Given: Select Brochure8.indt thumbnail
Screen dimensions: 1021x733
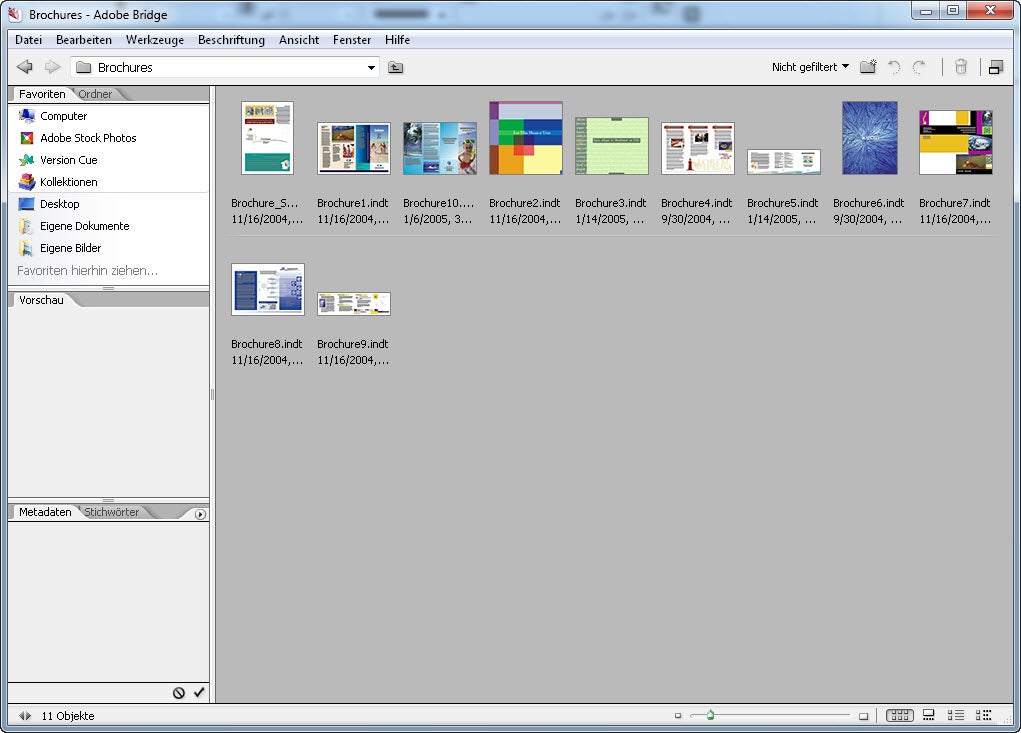Looking at the screenshot, I should [268, 290].
